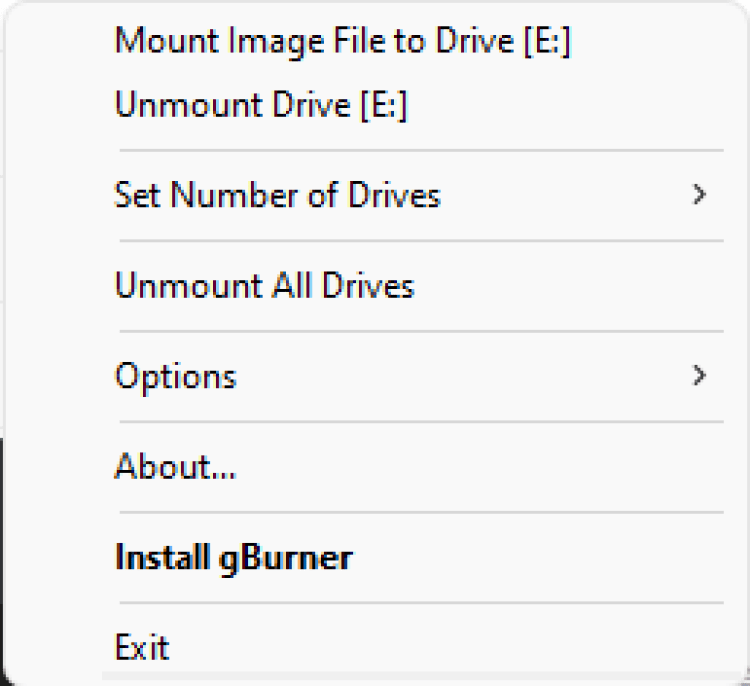
Task: Open the Options submenu
Action: point(176,377)
